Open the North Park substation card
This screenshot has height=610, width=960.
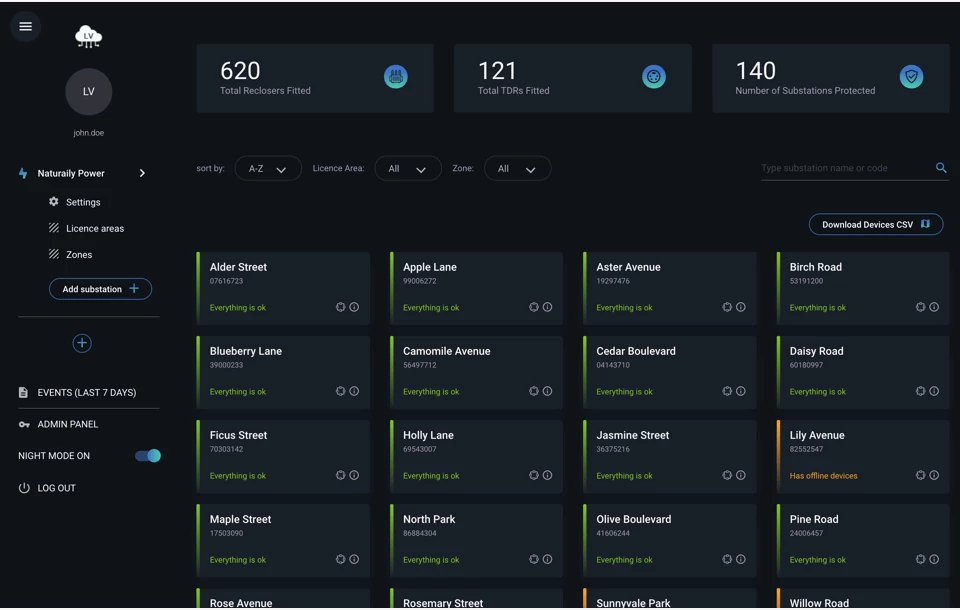[476, 540]
